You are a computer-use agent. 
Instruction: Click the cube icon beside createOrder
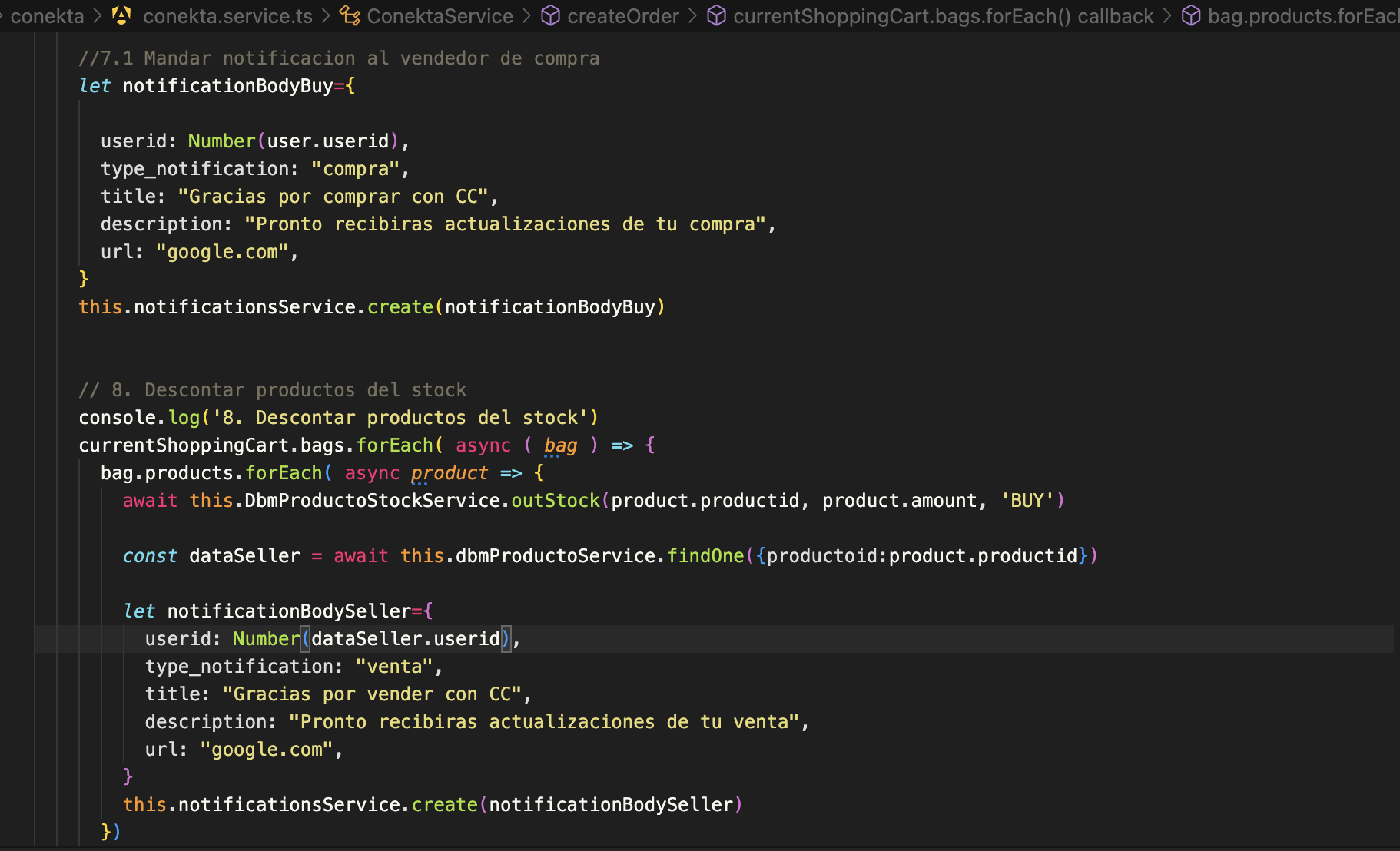550,15
